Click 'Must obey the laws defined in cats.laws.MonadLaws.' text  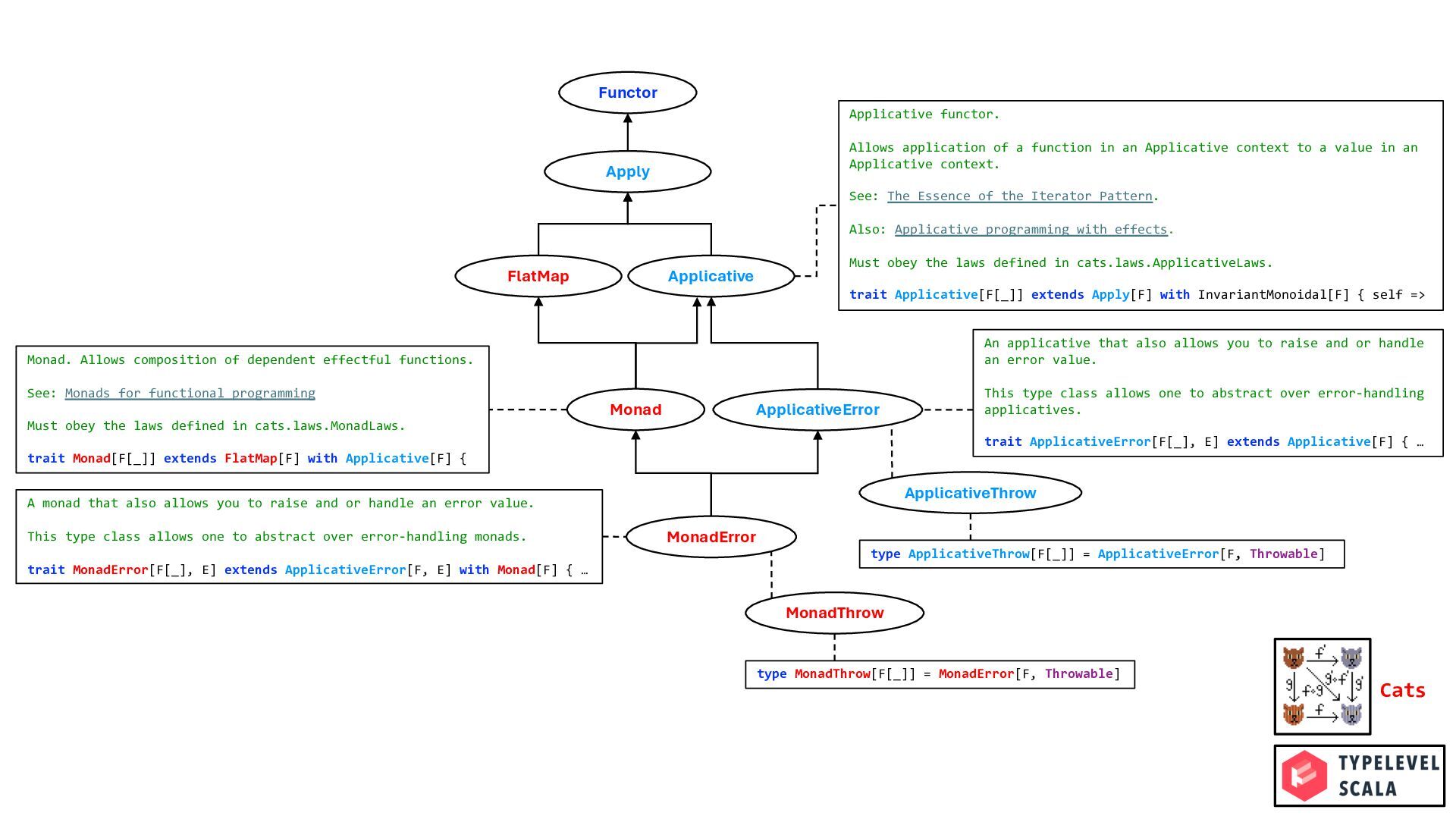point(216,426)
